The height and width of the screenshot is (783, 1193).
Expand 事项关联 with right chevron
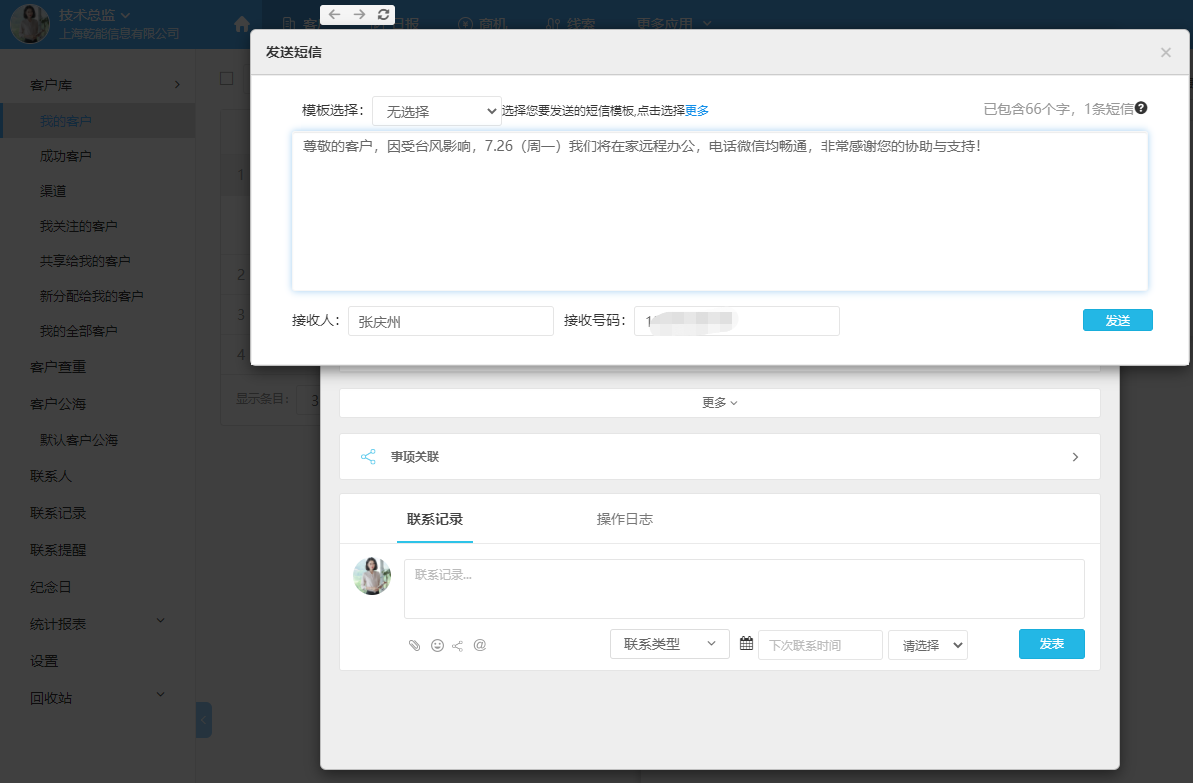1075,457
